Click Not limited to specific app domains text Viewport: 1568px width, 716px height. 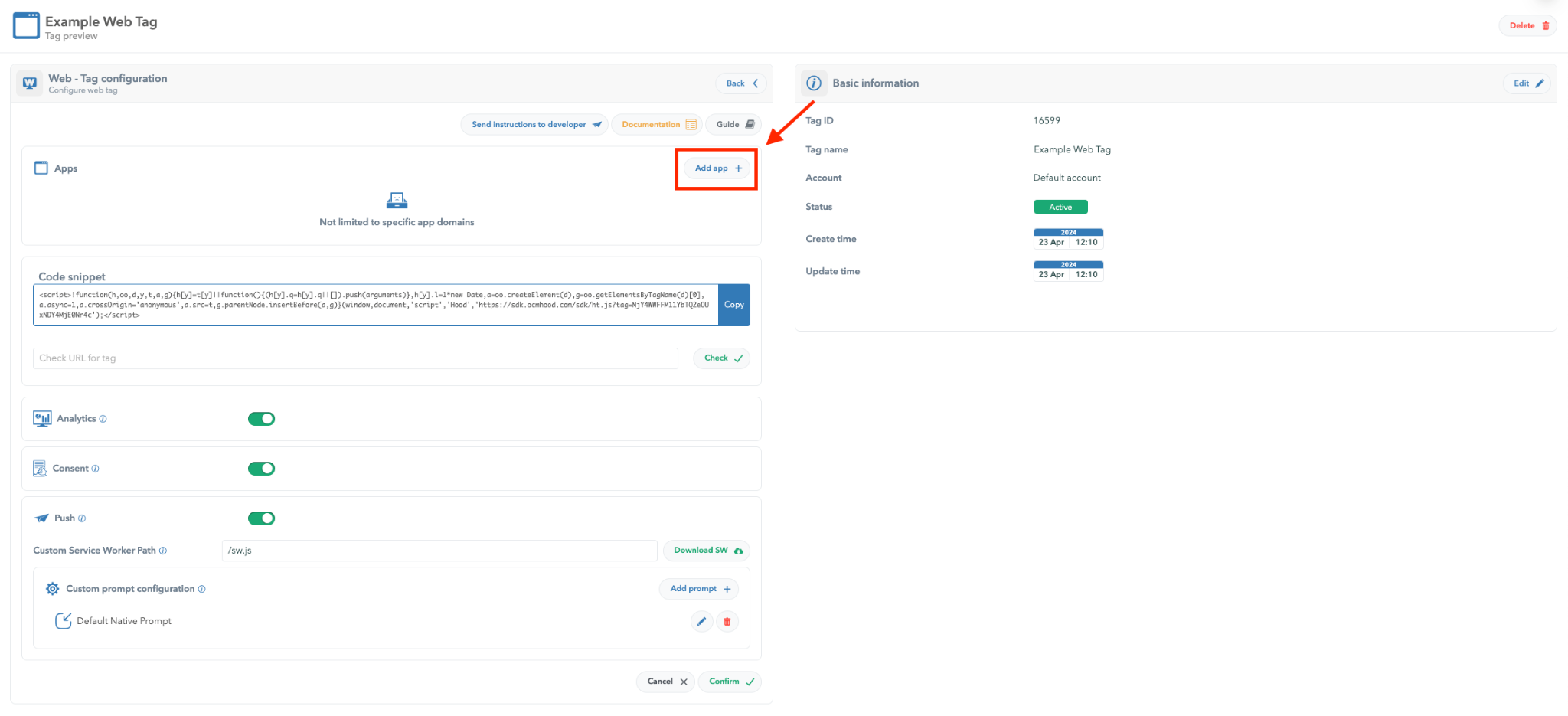point(397,222)
